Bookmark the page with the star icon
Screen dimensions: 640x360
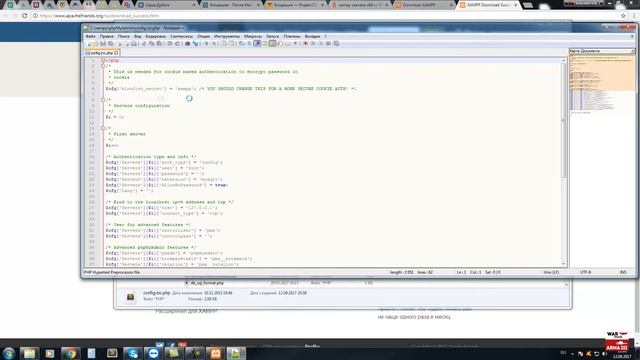coord(623,16)
